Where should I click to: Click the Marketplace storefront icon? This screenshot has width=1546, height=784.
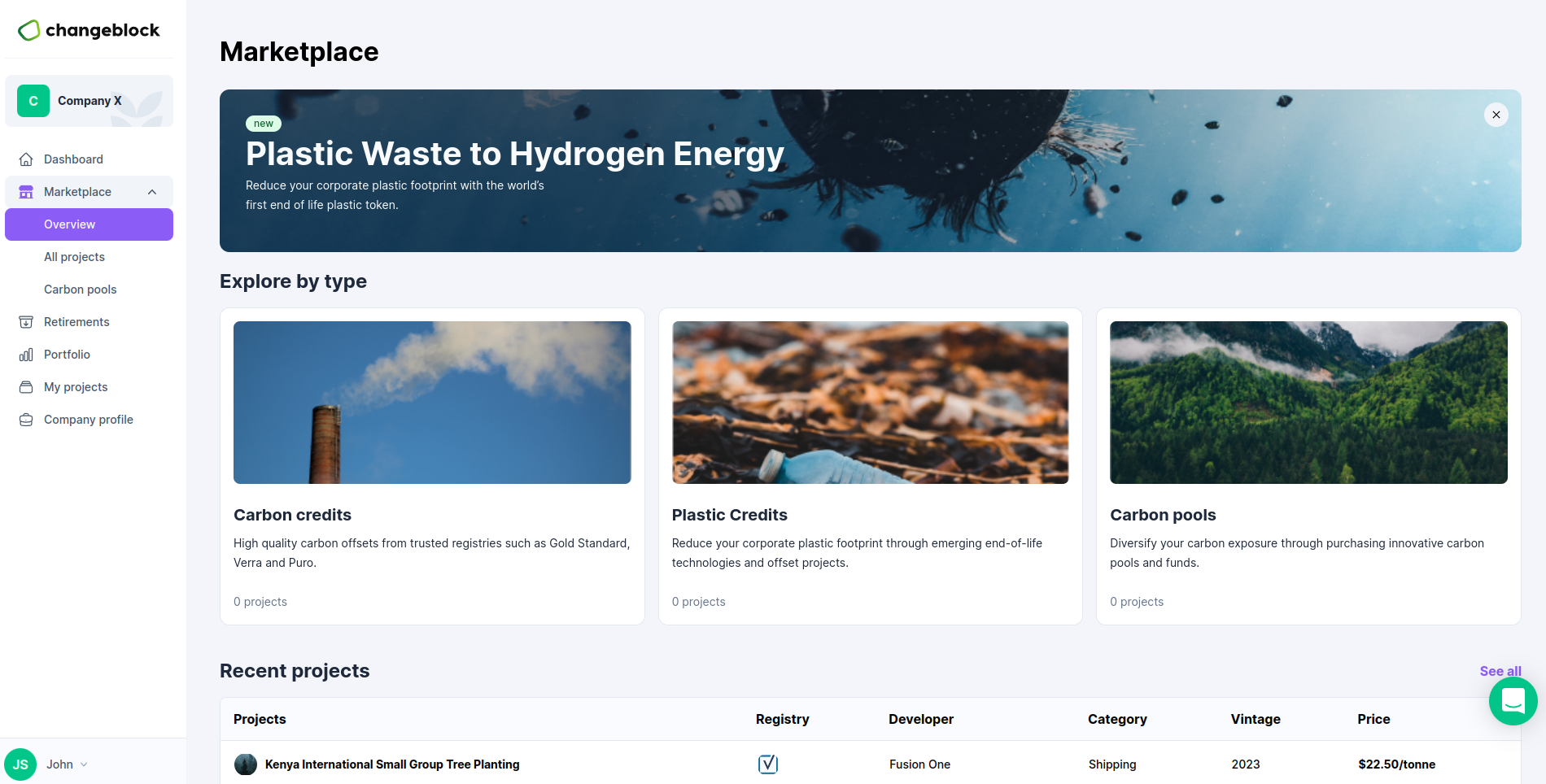(x=26, y=192)
